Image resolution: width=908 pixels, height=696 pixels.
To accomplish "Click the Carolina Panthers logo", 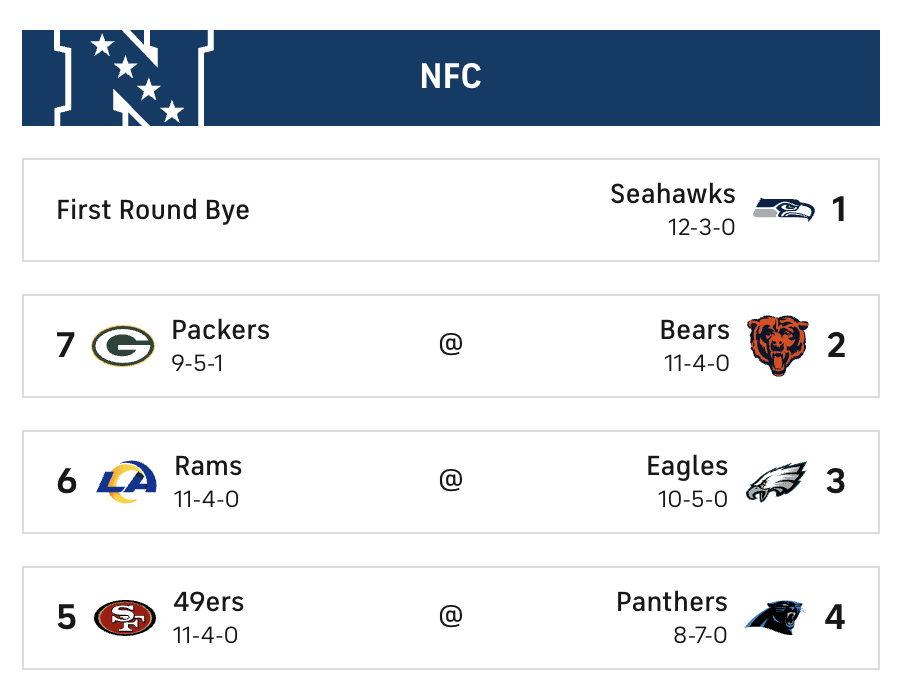I will [777, 617].
